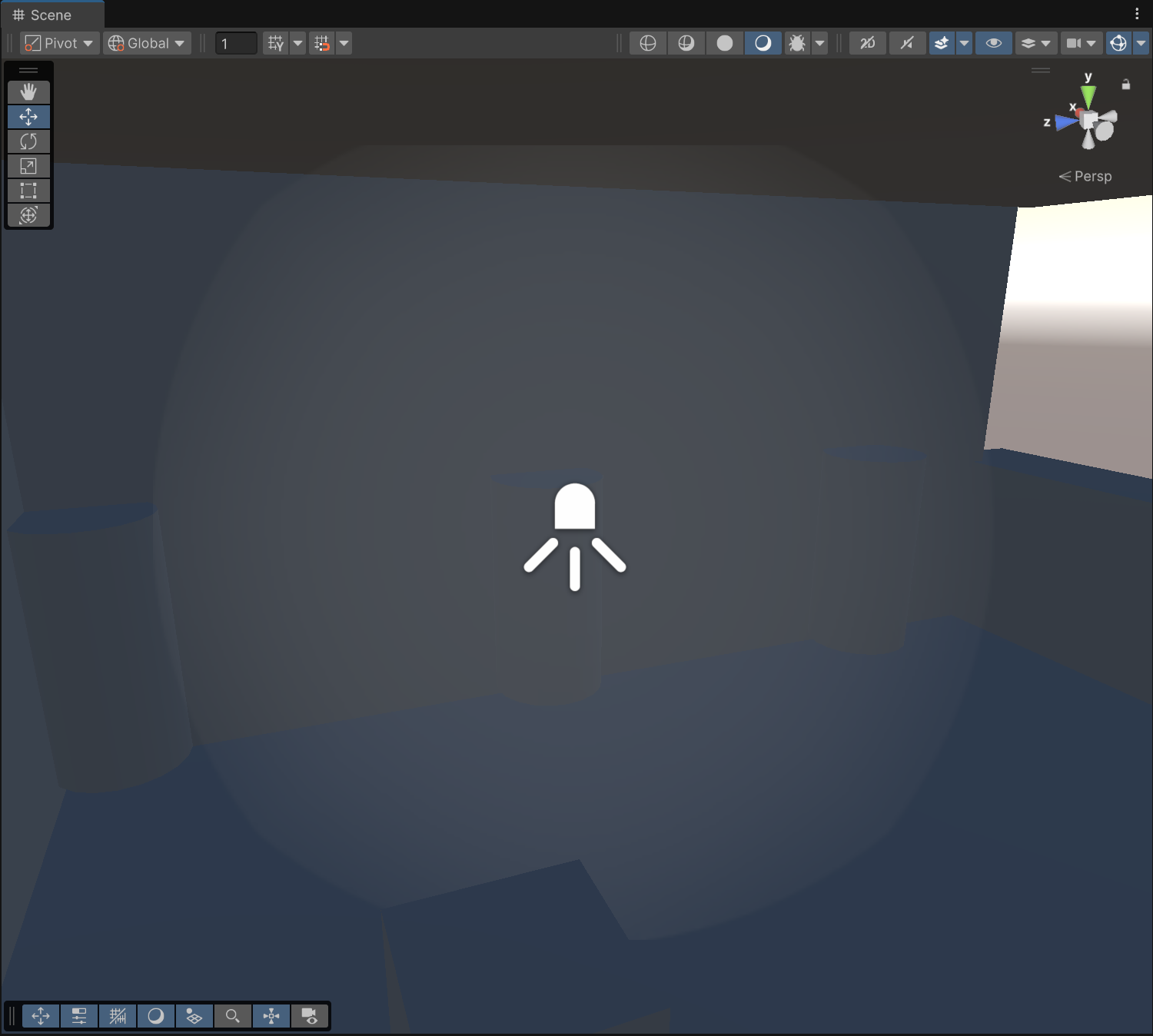Switch to Shaded Wireframe draw mode
The width and height of the screenshot is (1153, 1036).
pyautogui.click(x=686, y=43)
